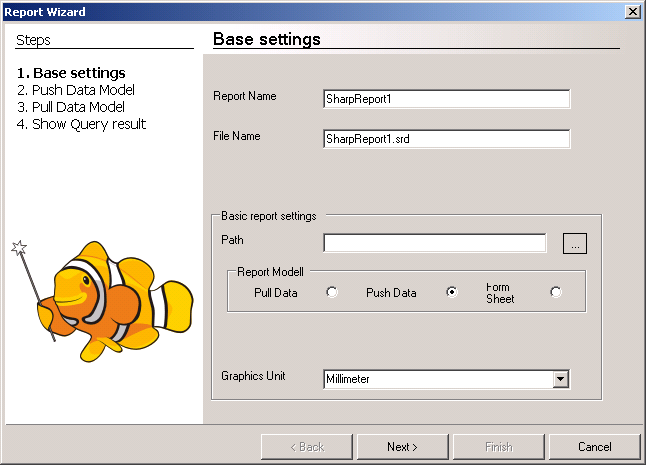646x465 pixels.
Task: Select the Push Data radio button
Action: click(452, 292)
